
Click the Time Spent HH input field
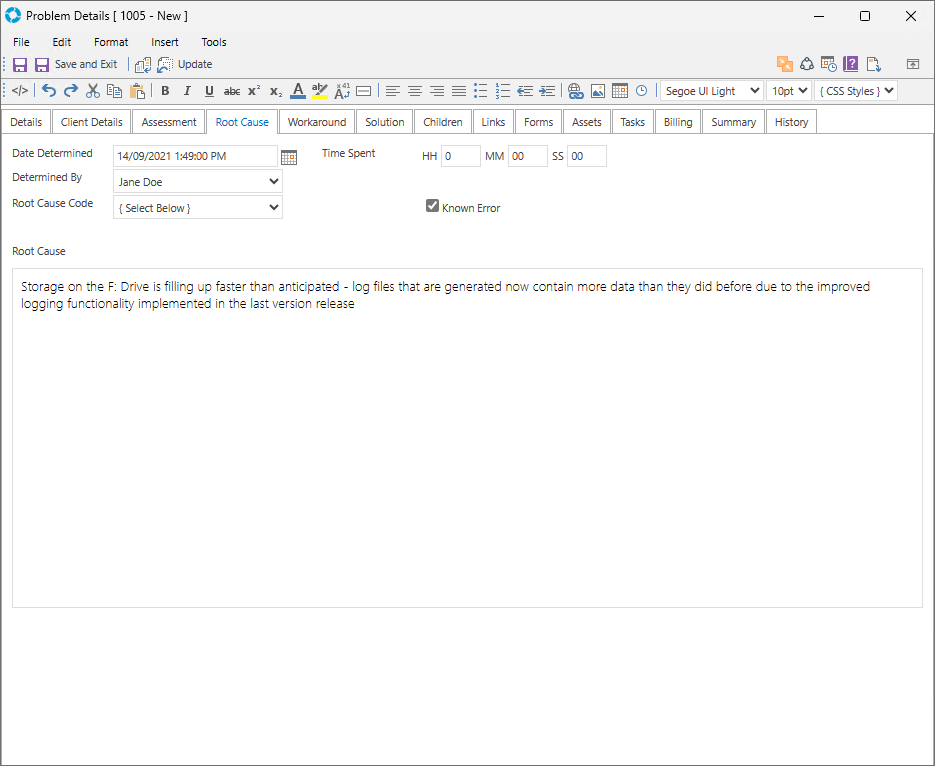[461, 156]
